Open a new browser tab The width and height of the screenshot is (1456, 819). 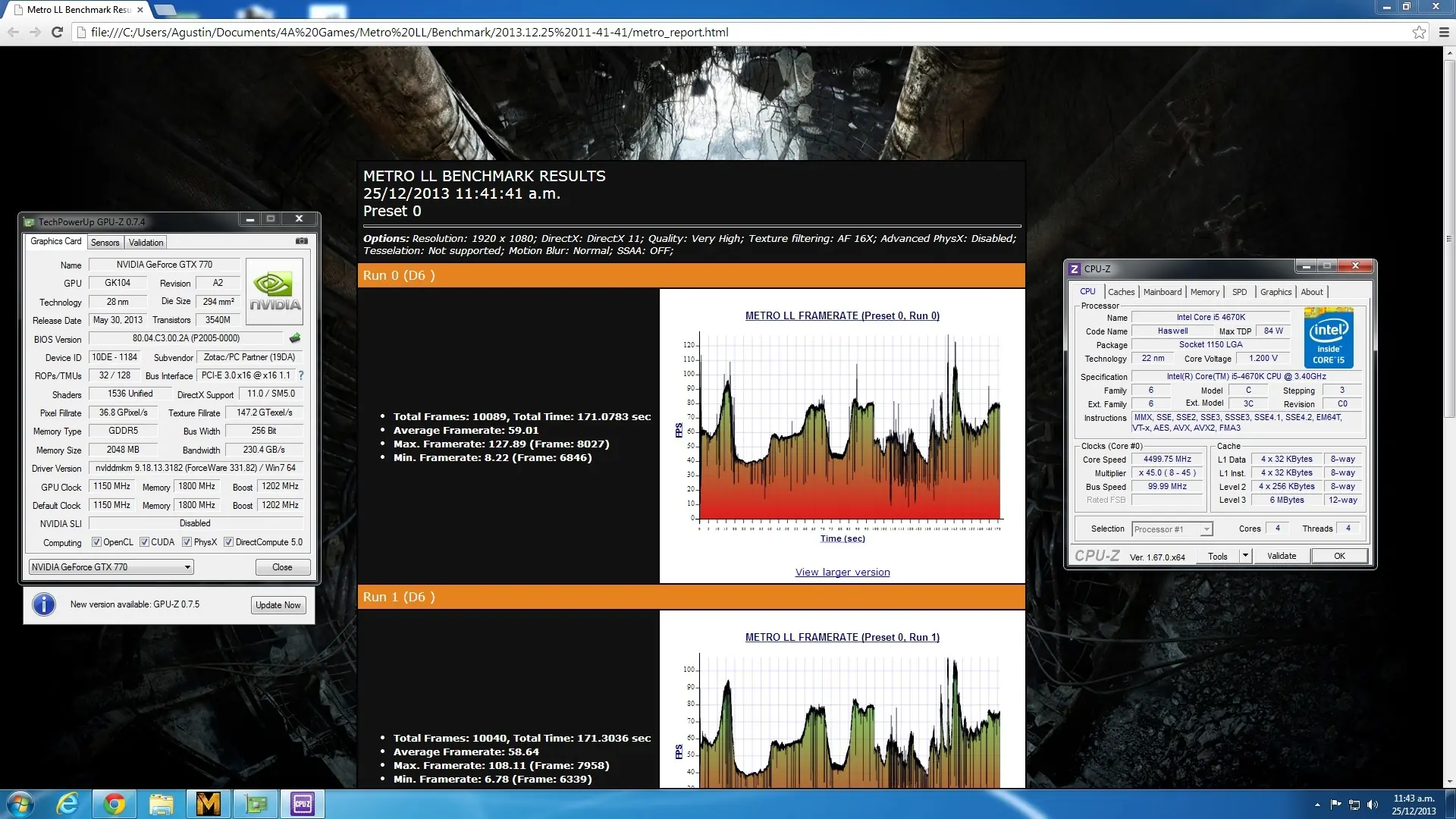[x=165, y=10]
